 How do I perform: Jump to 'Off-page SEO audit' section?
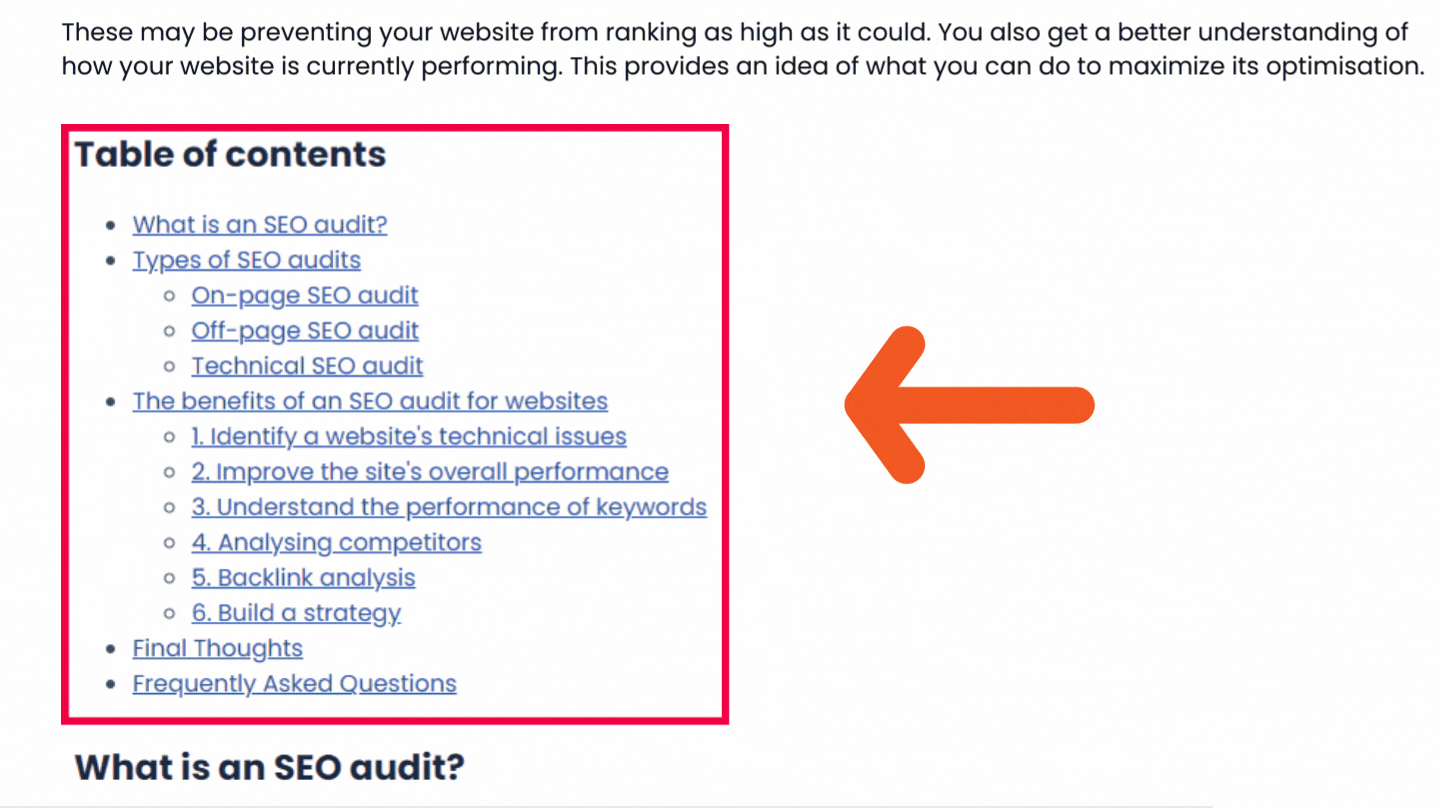305,331
